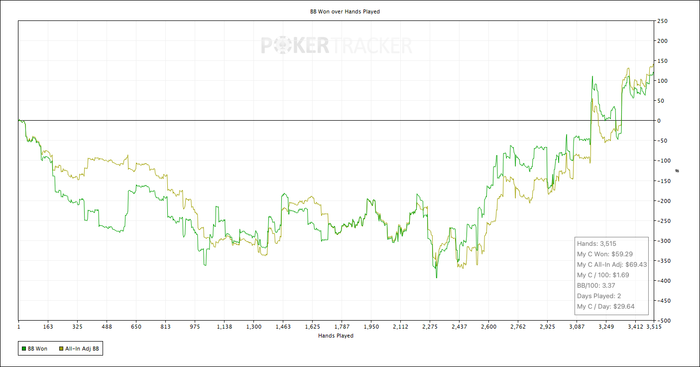Click x-axis tick label 1,300

254,327
